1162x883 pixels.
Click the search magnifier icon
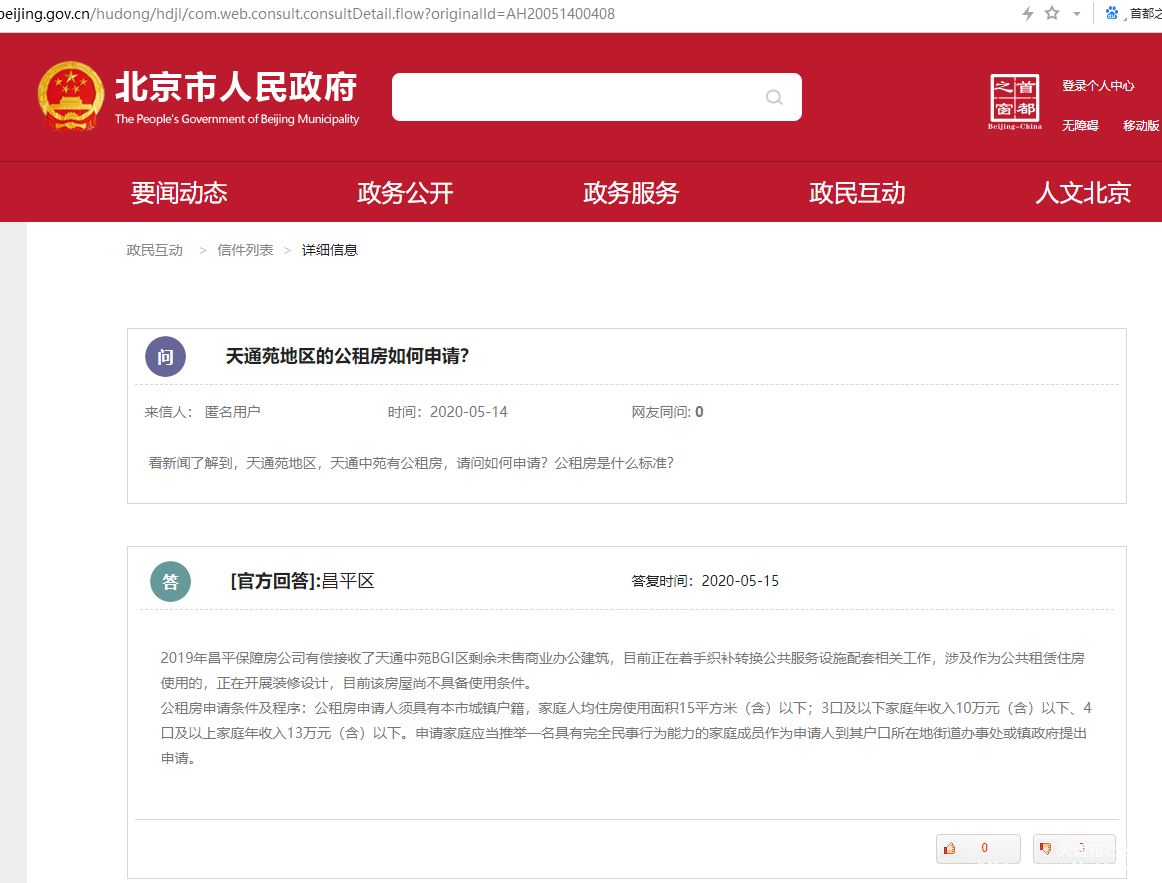point(774,97)
